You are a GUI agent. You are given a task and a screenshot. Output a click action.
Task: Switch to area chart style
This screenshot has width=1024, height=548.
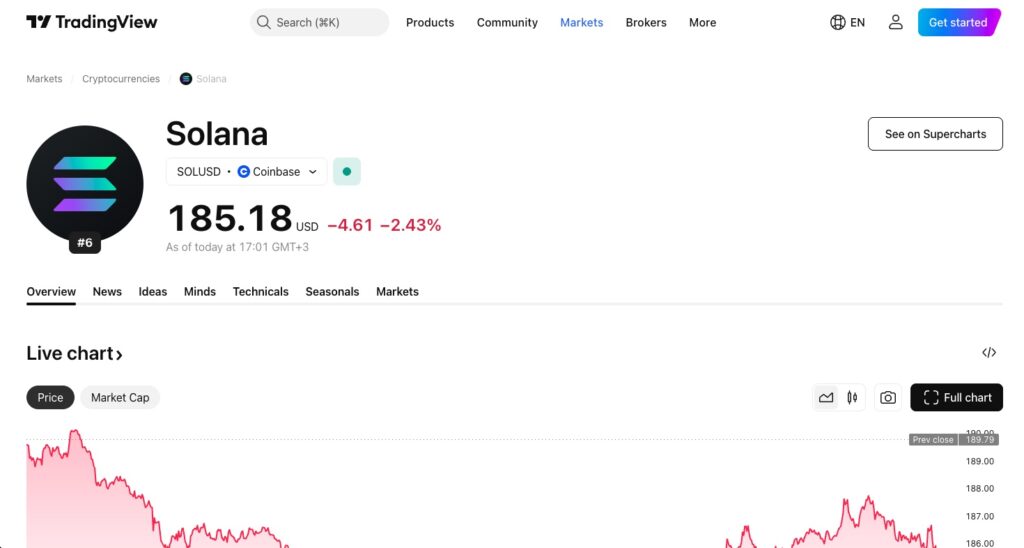pos(826,397)
